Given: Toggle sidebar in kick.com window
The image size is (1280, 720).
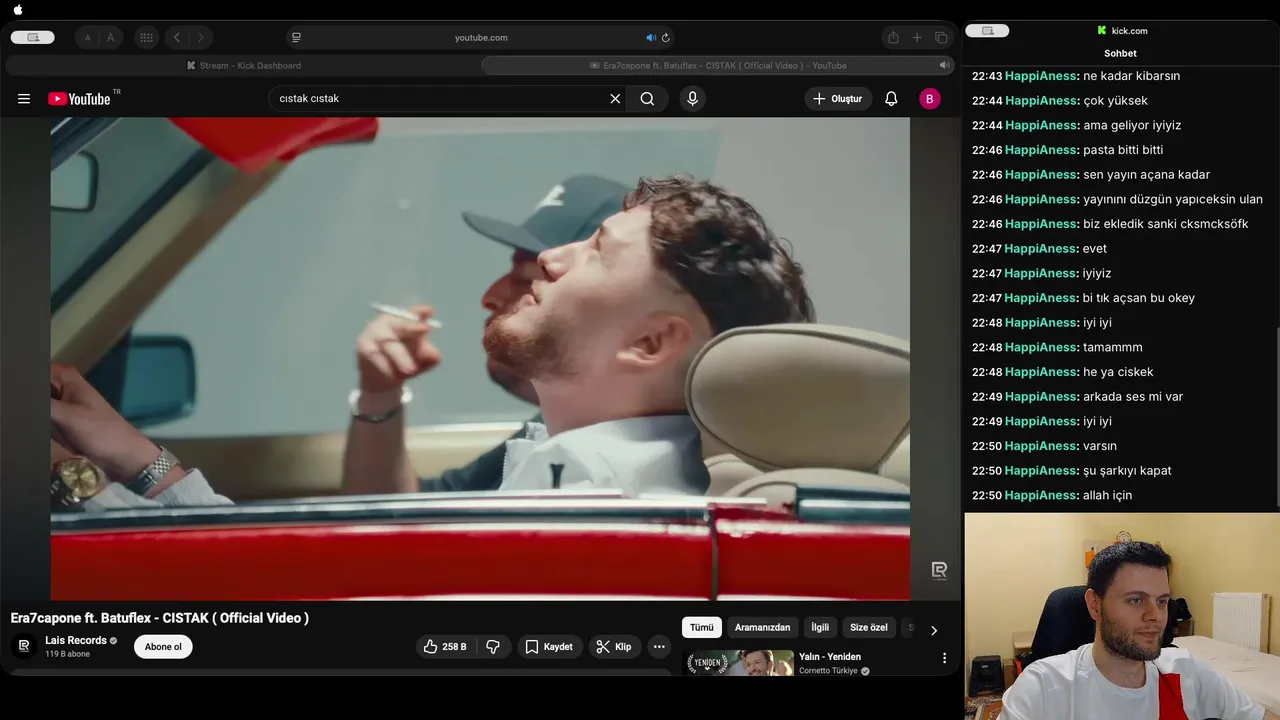Looking at the screenshot, I should [988, 31].
